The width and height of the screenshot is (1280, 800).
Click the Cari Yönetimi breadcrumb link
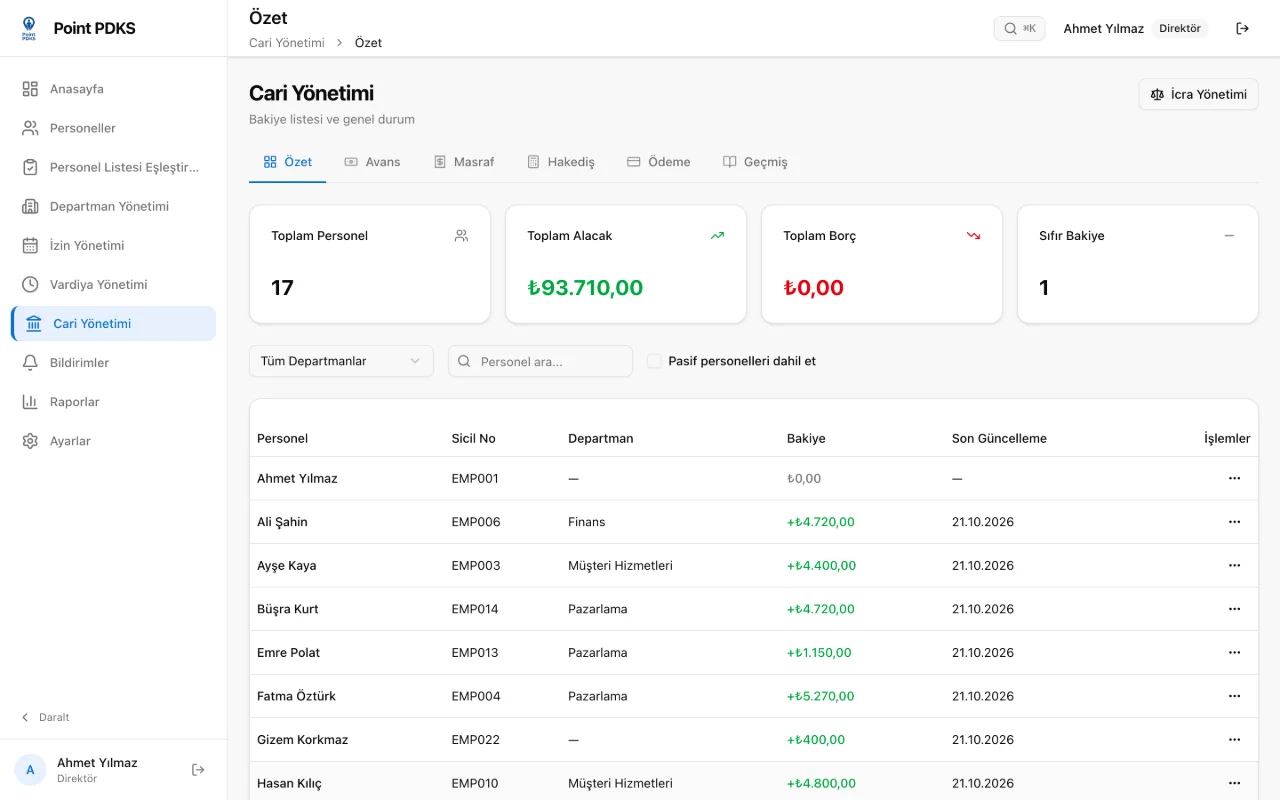(287, 43)
